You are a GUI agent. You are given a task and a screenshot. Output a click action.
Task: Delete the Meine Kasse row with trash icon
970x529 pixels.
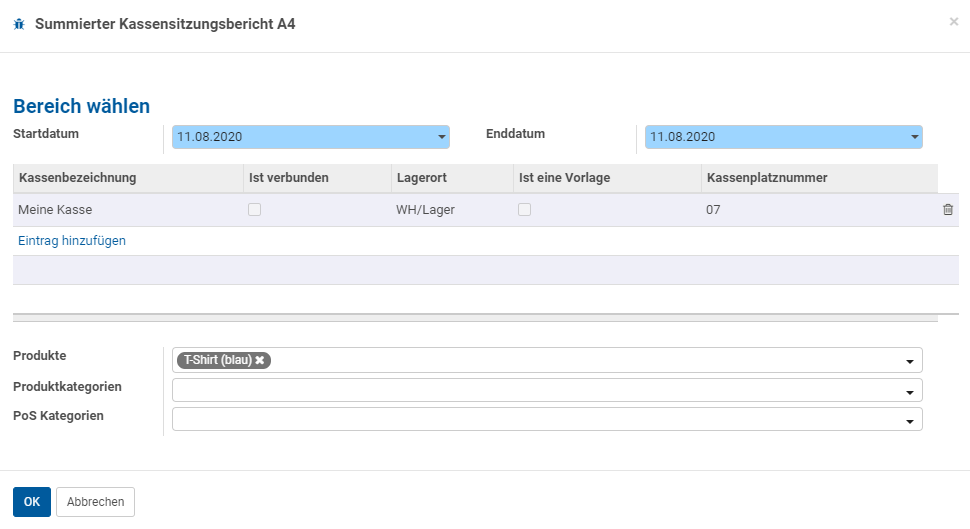coord(948,210)
